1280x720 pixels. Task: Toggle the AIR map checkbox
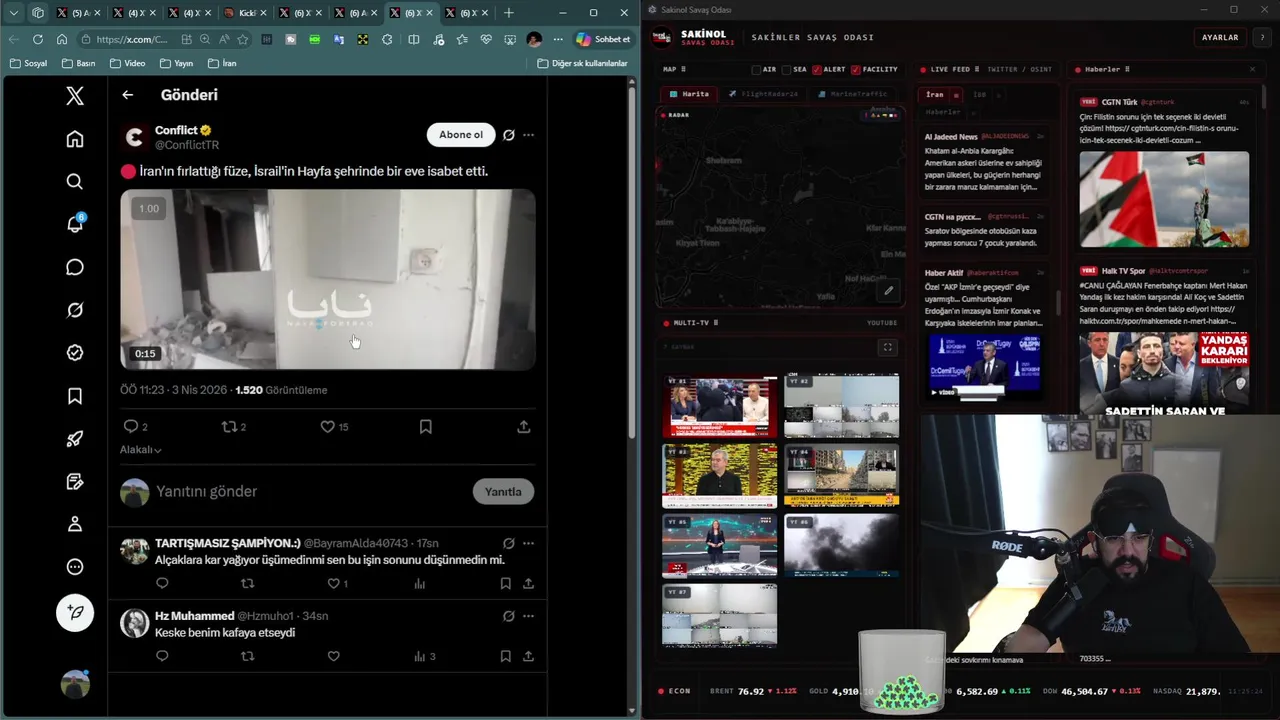756,70
